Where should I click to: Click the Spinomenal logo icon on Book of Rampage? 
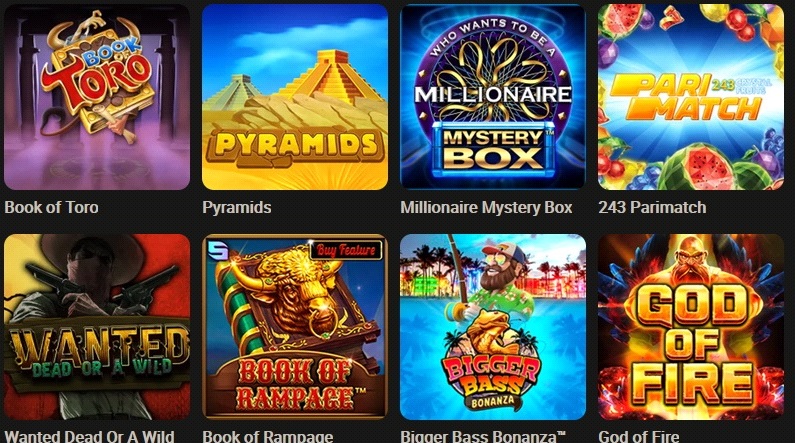pos(220,249)
